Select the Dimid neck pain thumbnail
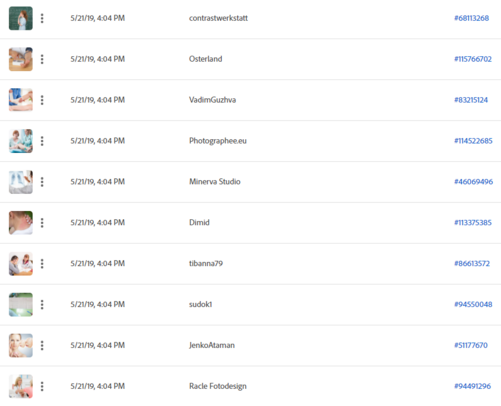Screen dimensions: 501x406 click(x=21, y=223)
